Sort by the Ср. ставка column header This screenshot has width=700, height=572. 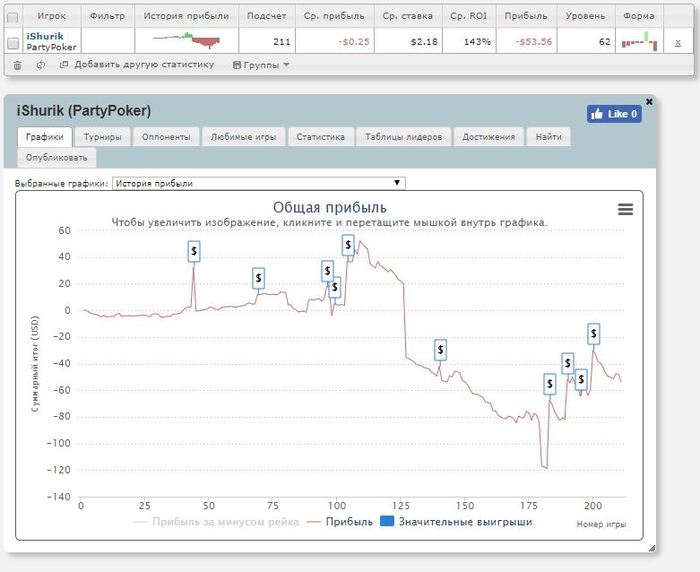(408, 16)
